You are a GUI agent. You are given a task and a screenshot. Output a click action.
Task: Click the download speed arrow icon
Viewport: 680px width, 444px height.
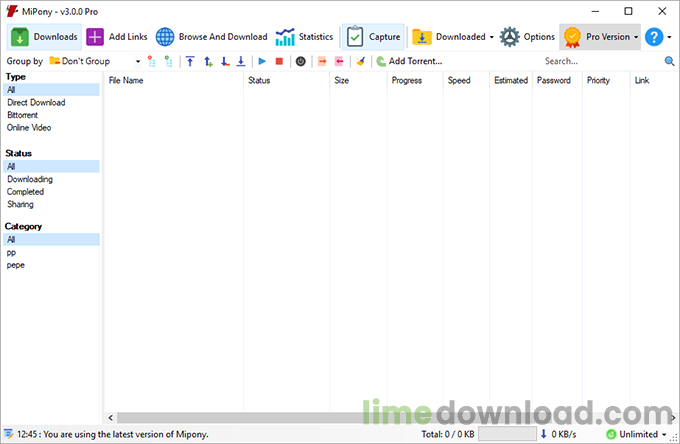pos(543,434)
